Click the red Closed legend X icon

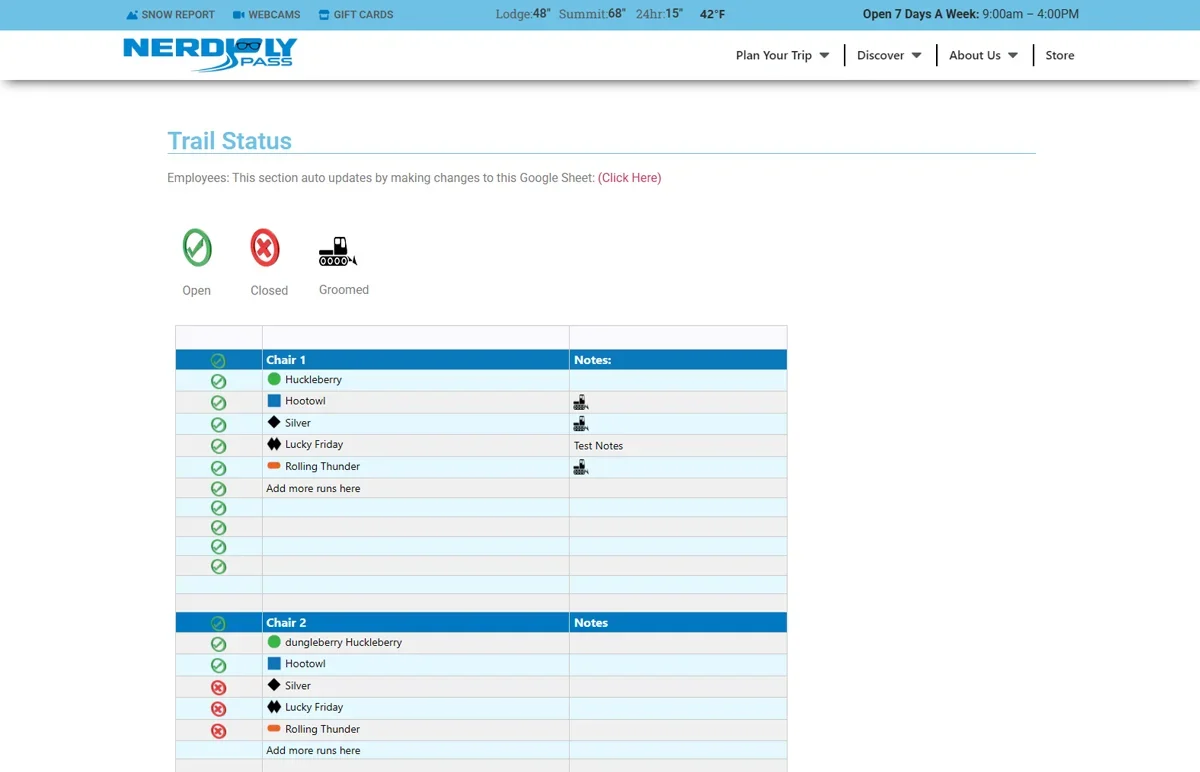tap(265, 248)
